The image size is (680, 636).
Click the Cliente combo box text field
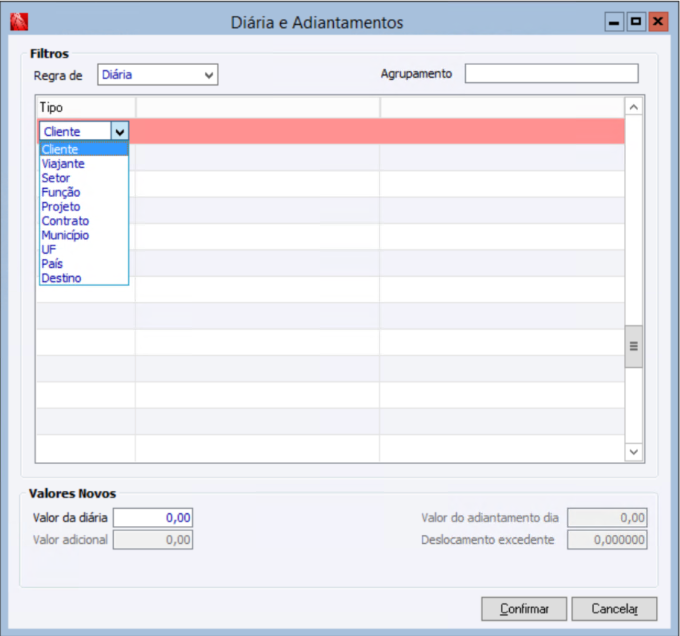tap(75, 131)
